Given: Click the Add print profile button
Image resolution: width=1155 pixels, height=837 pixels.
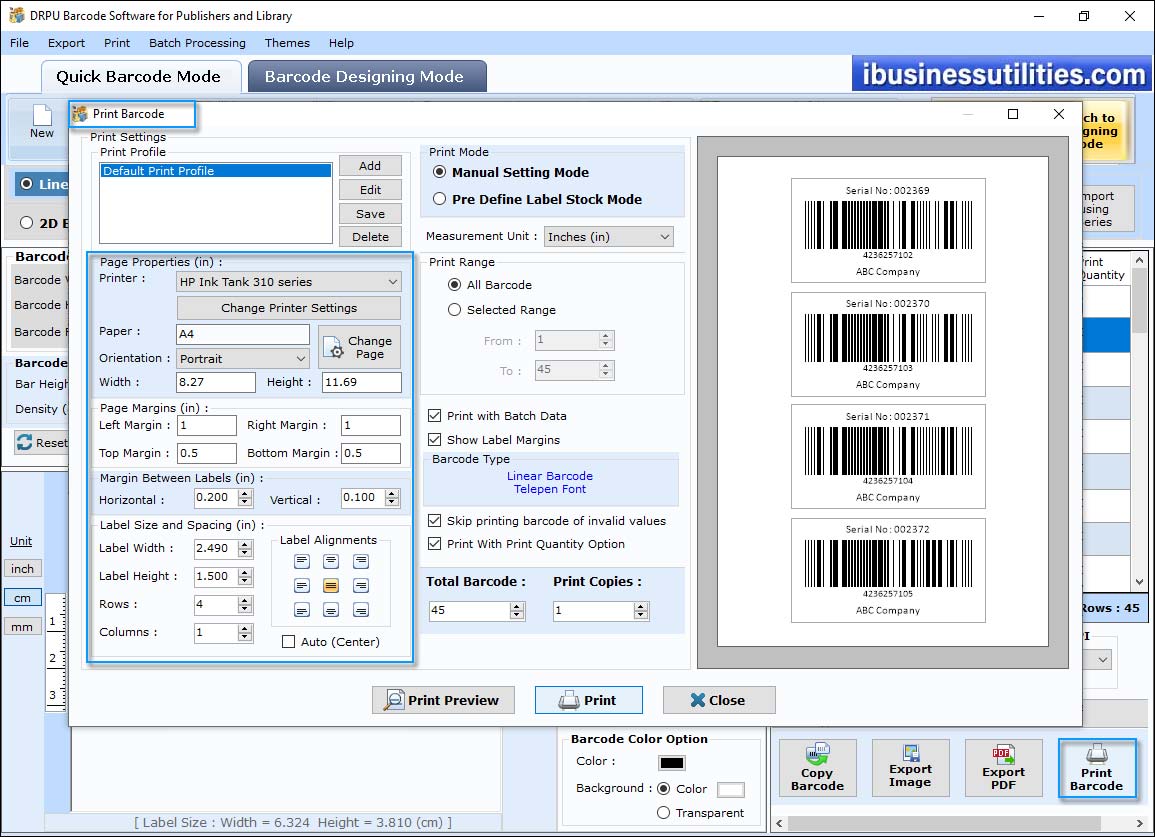Looking at the screenshot, I should 371,166.
